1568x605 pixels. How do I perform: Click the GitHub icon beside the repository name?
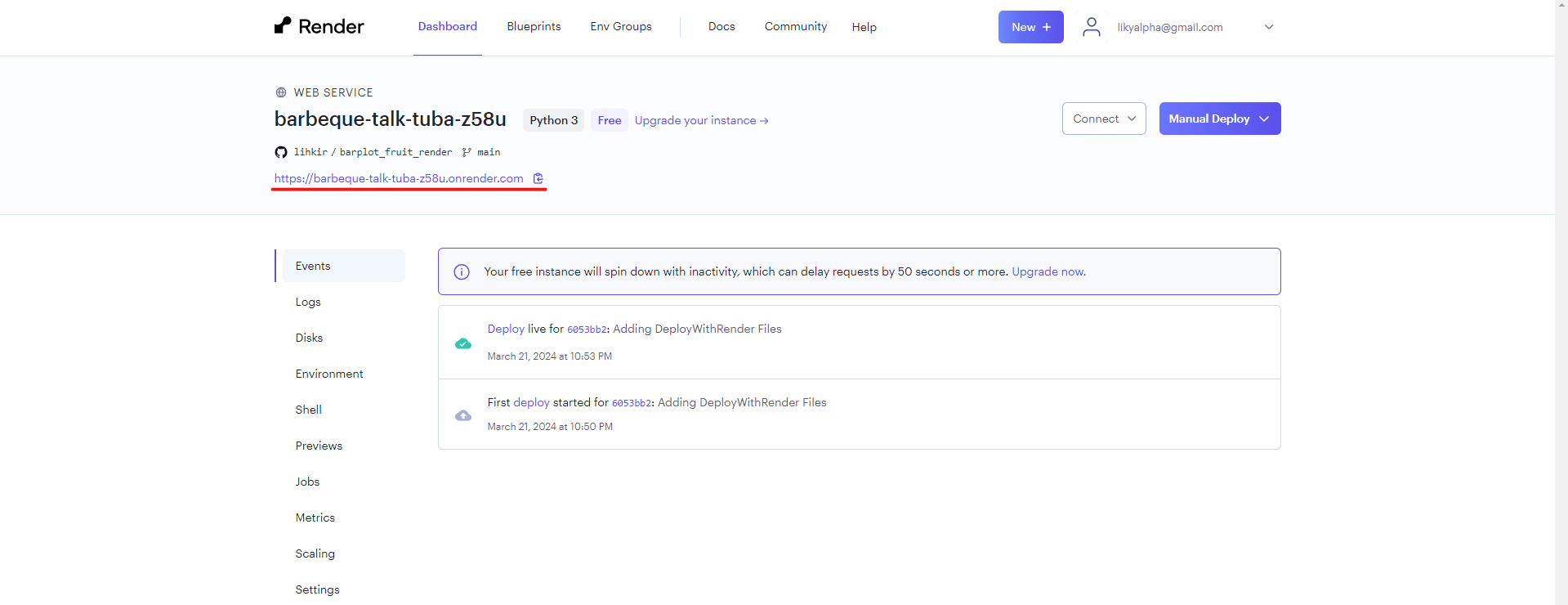(281, 152)
